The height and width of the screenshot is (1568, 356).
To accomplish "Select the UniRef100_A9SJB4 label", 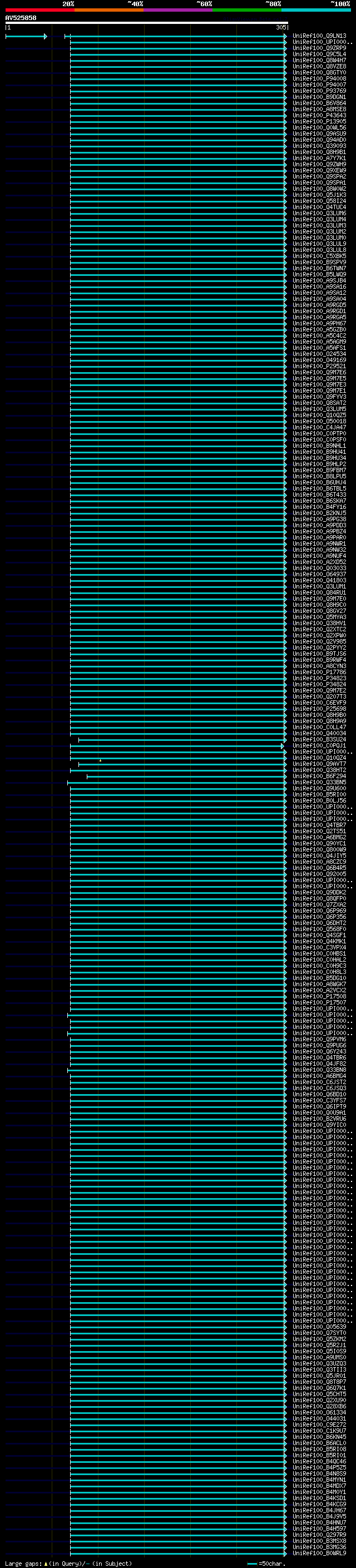I will (319, 280).
